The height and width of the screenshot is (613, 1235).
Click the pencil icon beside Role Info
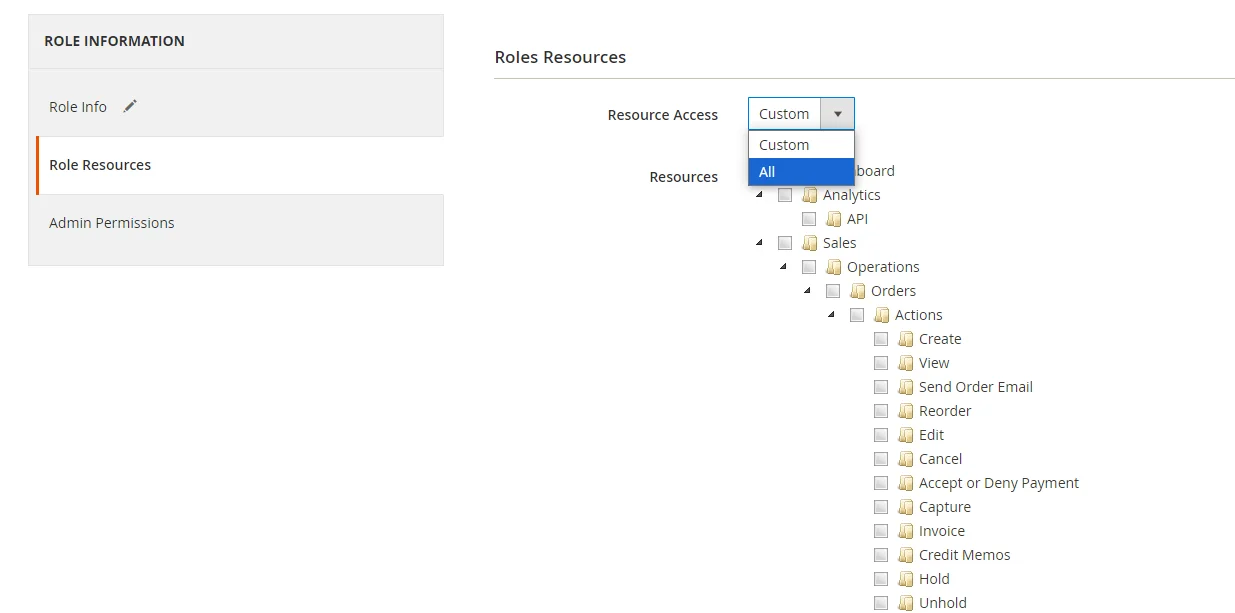(x=130, y=106)
